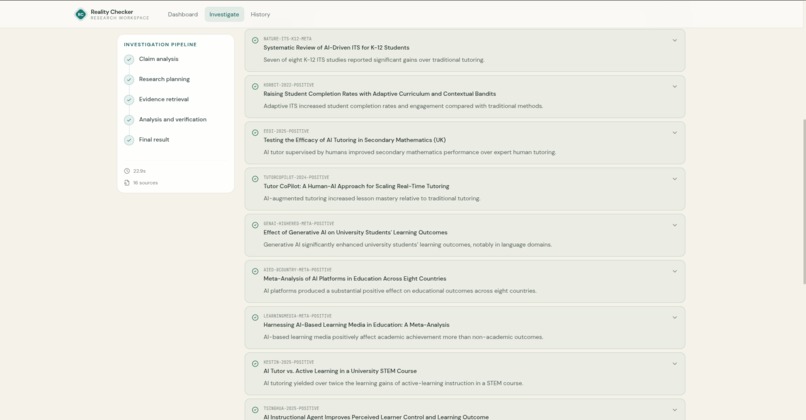This screenshot has width=806, height=420.
Task: Open title Raising Student Completion Rates with Adaptive Curriculum
Action: pos(379,94)
